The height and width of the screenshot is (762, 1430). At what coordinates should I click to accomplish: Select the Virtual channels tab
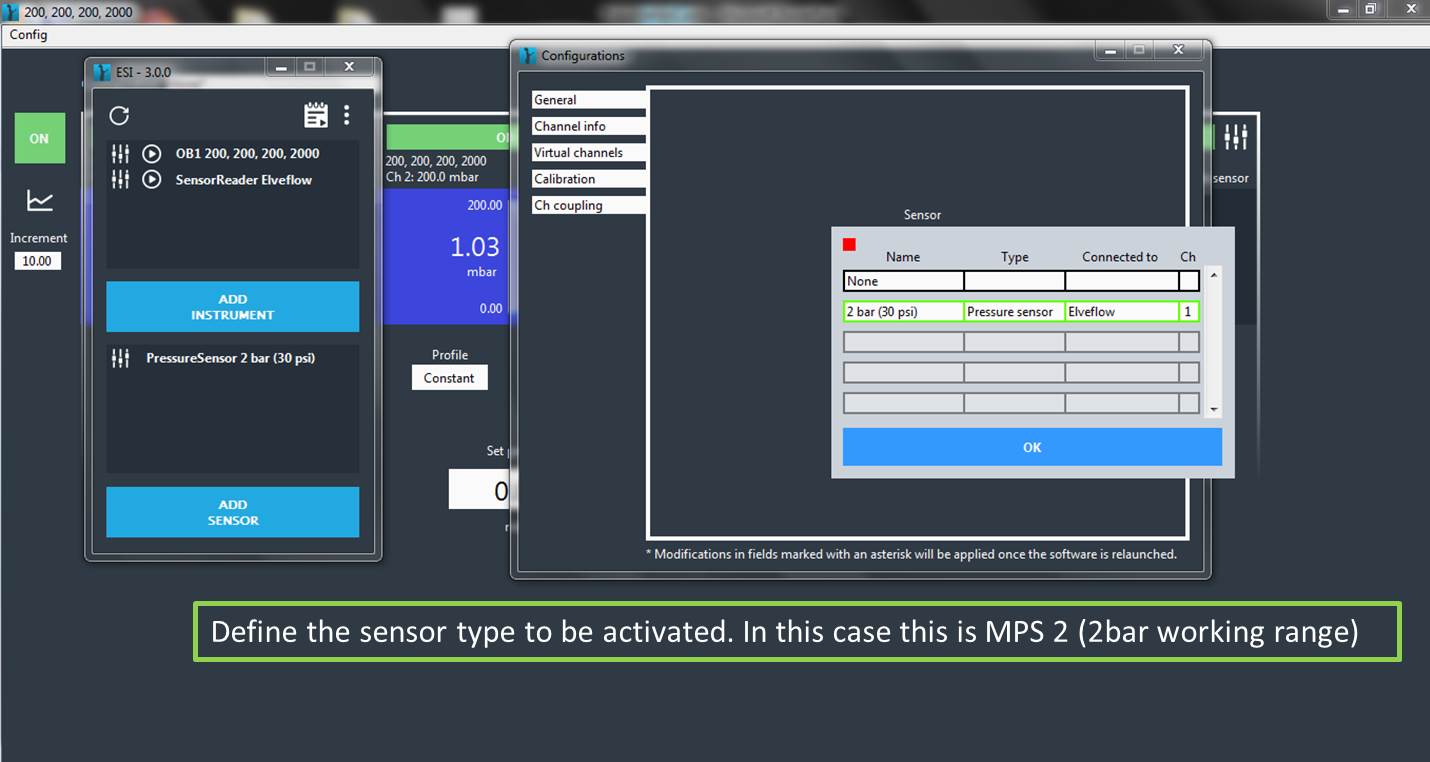[578, 153]
